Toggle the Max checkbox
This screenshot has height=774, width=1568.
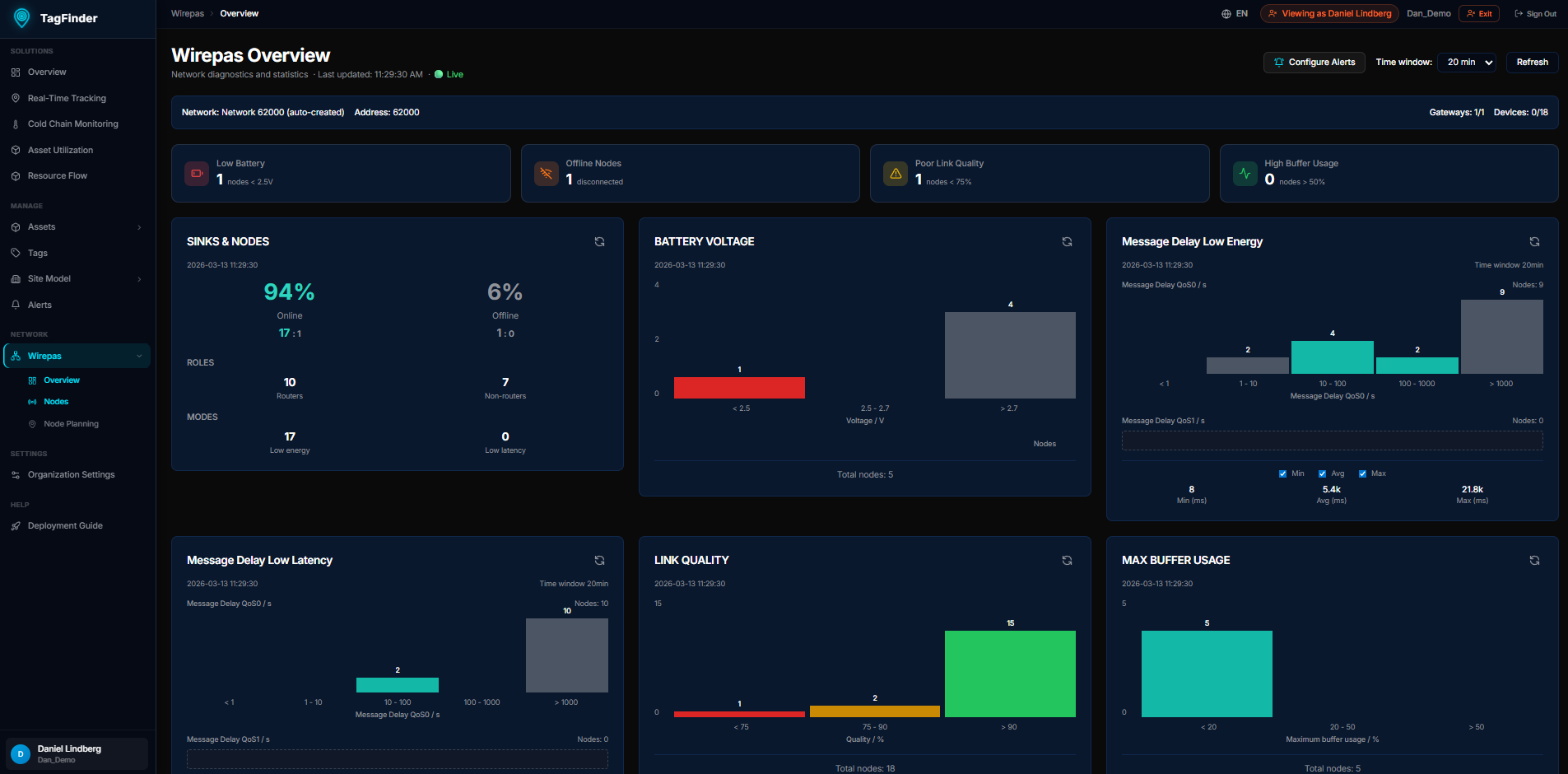pos(1362,474)
